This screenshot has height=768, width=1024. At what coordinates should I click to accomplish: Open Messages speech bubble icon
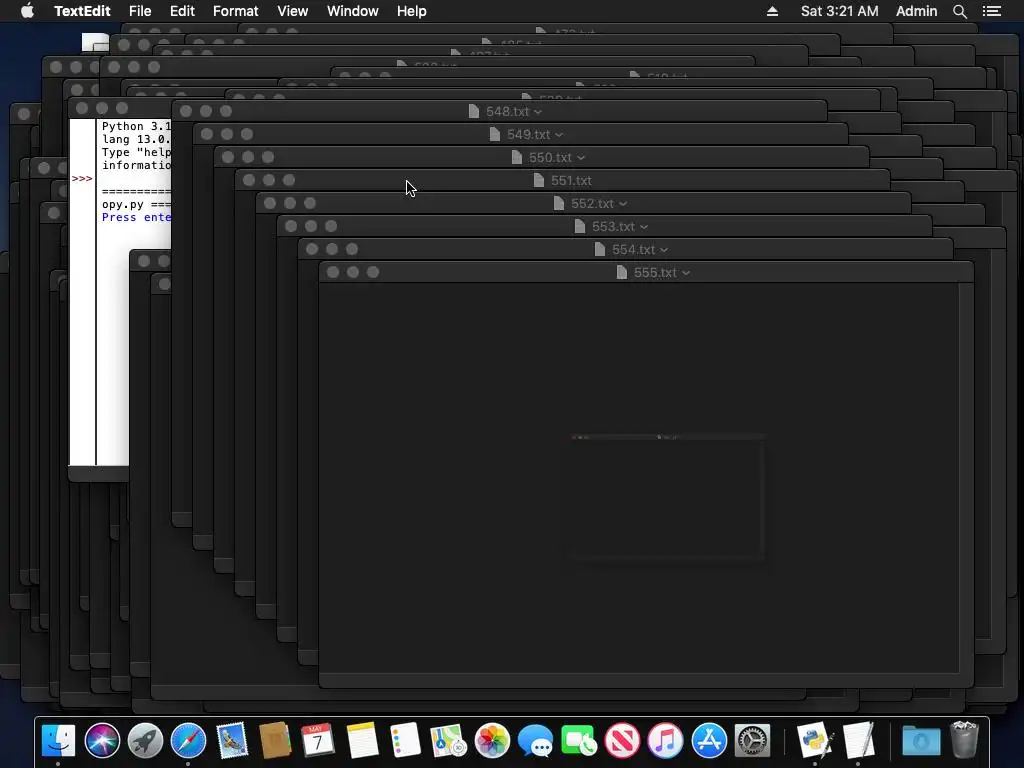point(536,741)
